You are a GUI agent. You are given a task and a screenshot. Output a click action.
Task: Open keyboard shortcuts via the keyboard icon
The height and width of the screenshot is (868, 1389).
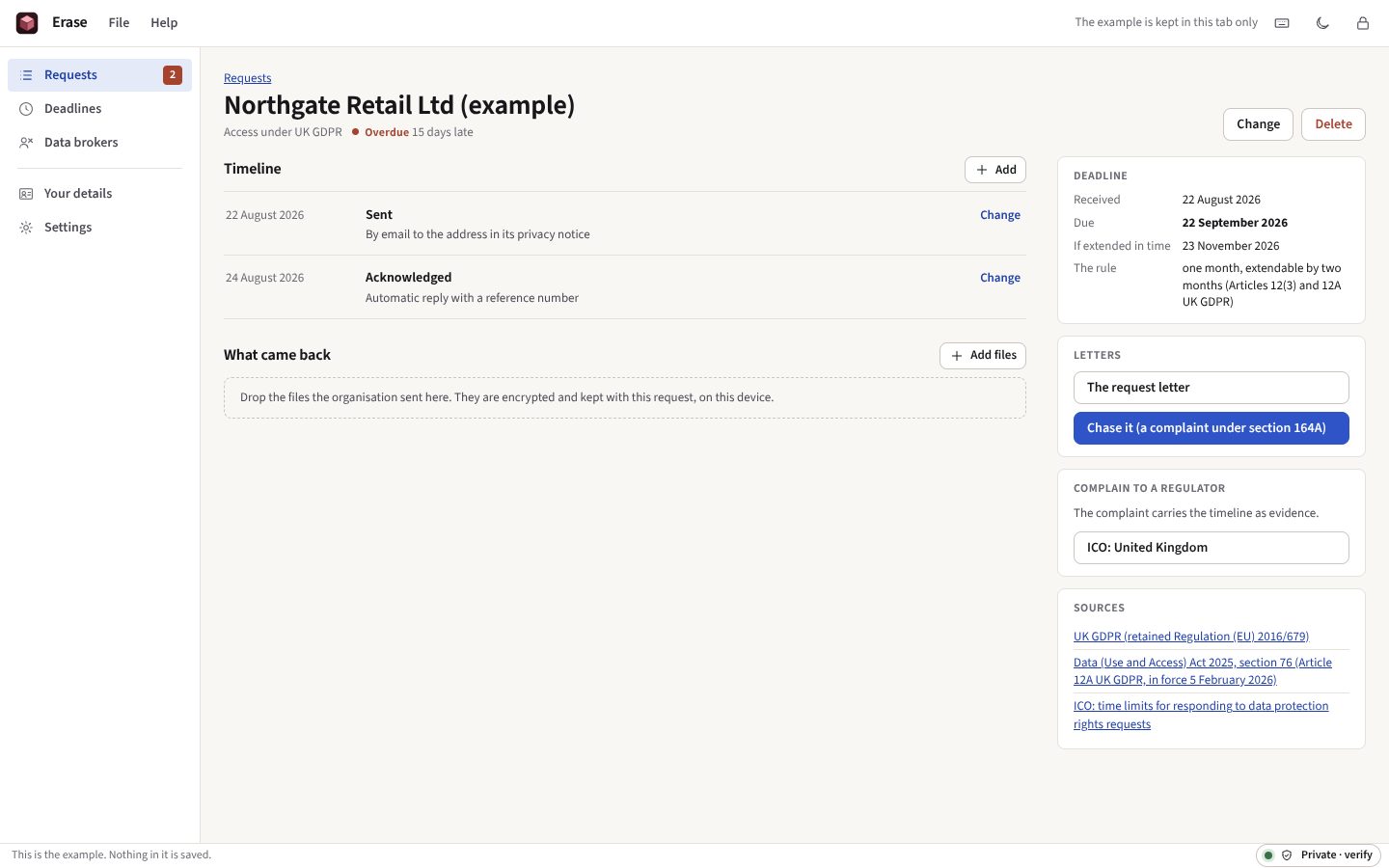click(x=1282, y=23)
